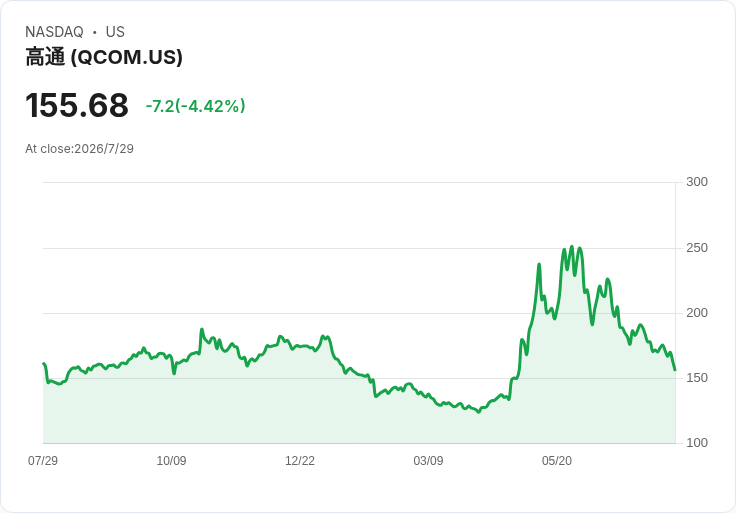The height and width of the screenshot is (513, 736).
Task: Click the 07/29 x-axis date label
Action: [43, 461]
